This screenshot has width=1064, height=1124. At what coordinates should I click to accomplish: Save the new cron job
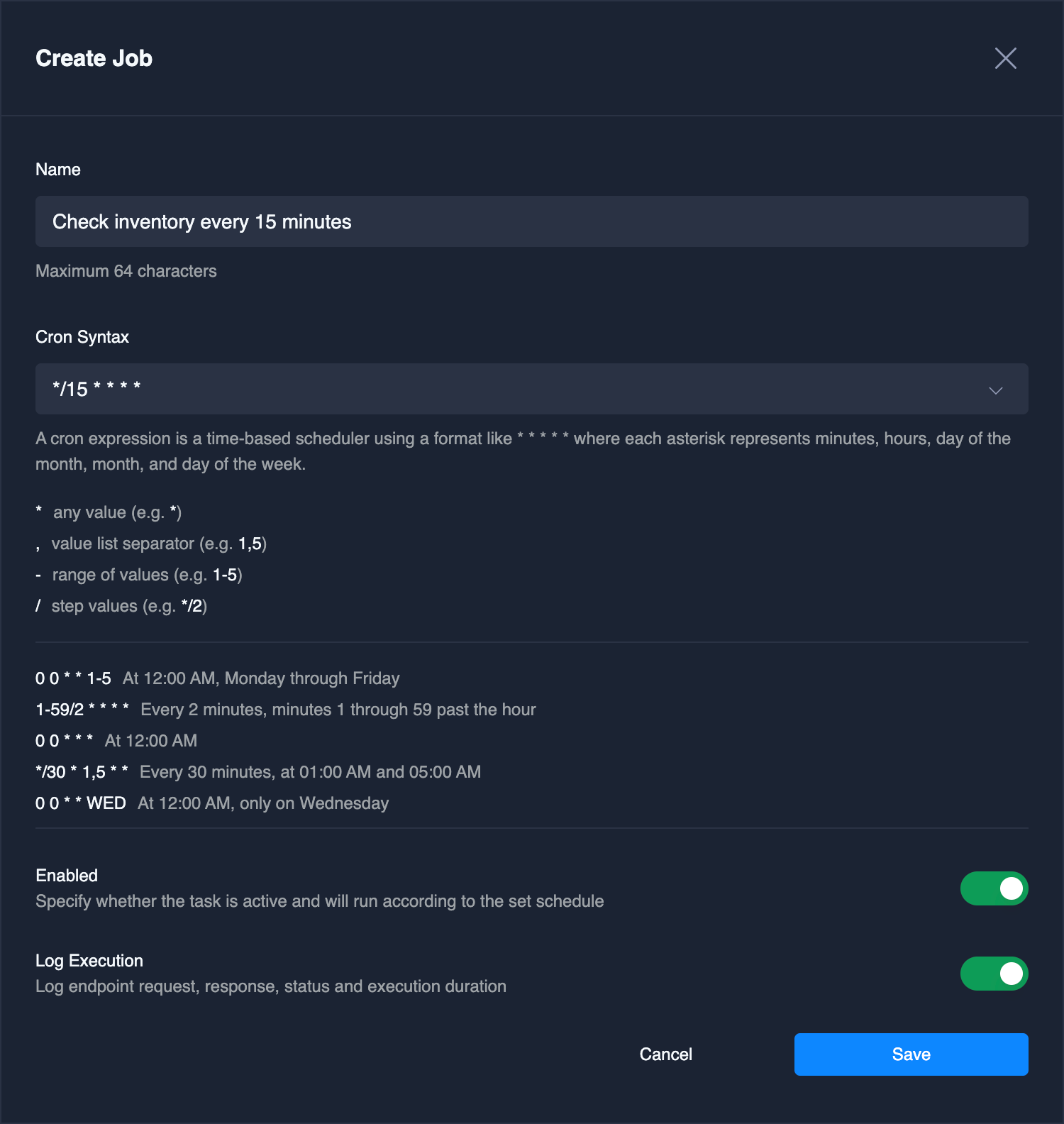click(x=911, y=1054)
